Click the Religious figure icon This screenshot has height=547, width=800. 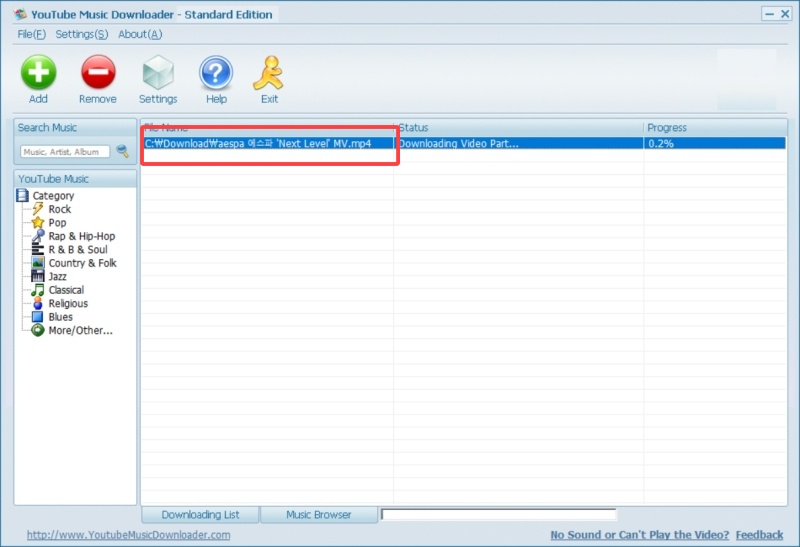[38, 303]
